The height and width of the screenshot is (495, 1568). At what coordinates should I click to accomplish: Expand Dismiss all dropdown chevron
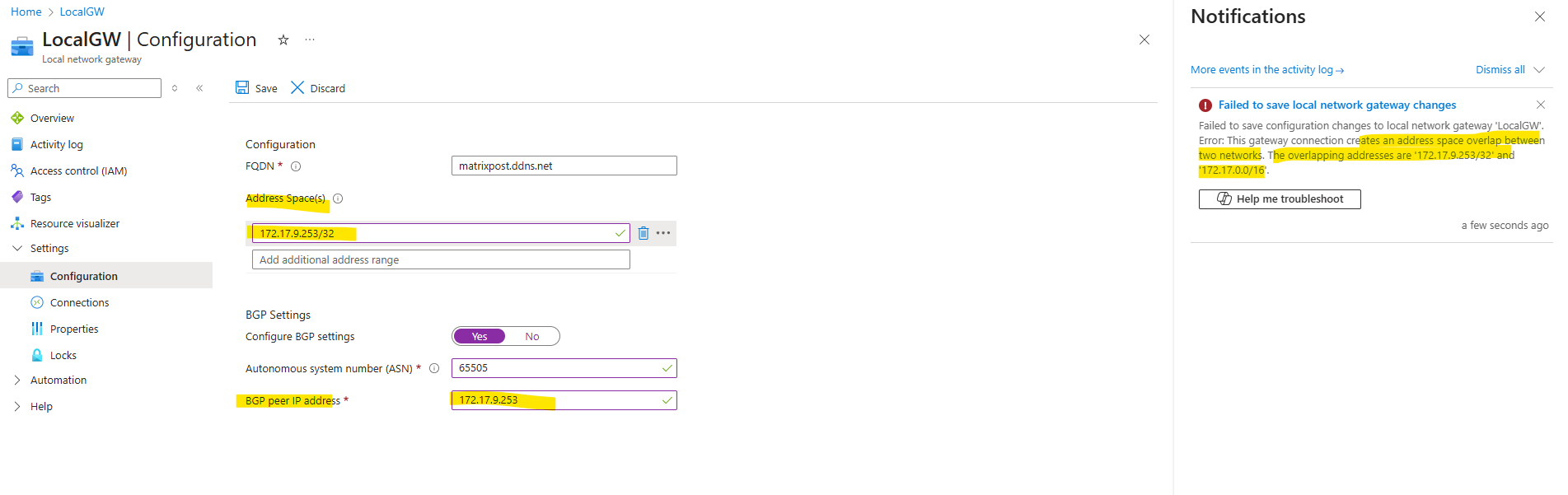tap(1538, 70)
